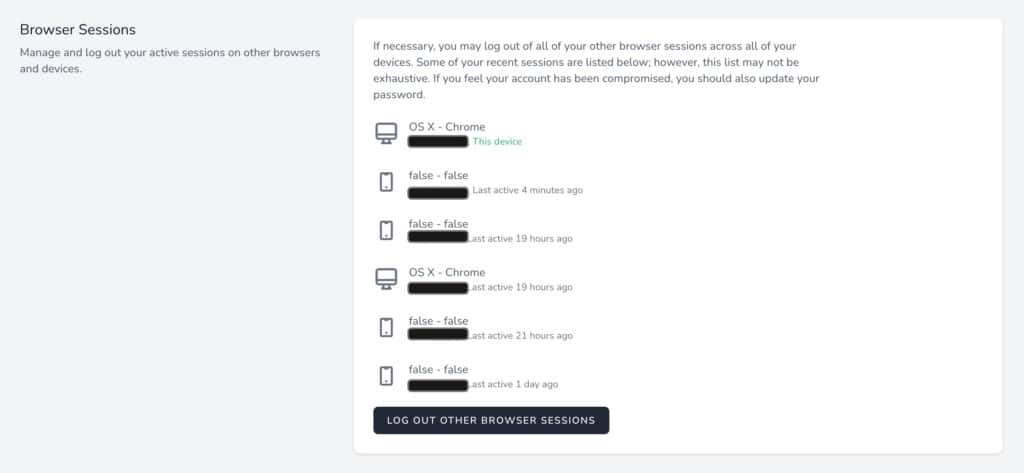Click the redacted IP address of This device

click(438, 141)
